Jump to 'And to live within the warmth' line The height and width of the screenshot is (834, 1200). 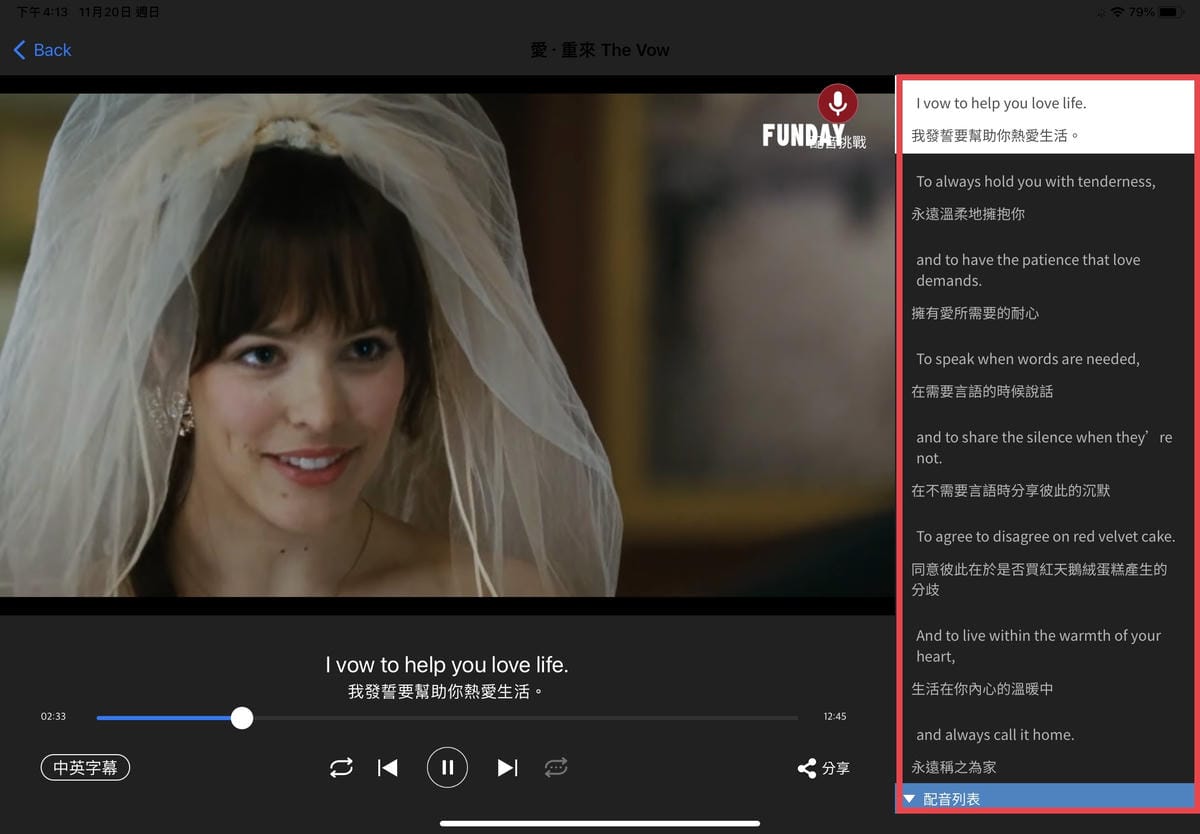point(1038,646)
